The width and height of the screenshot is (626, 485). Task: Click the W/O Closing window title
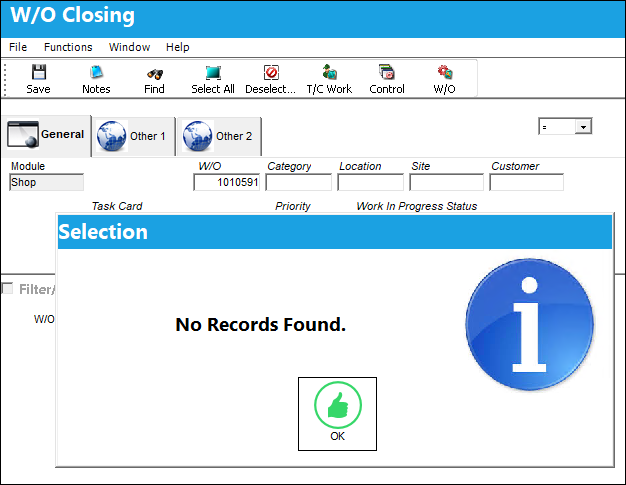click(x=73, y=15)
